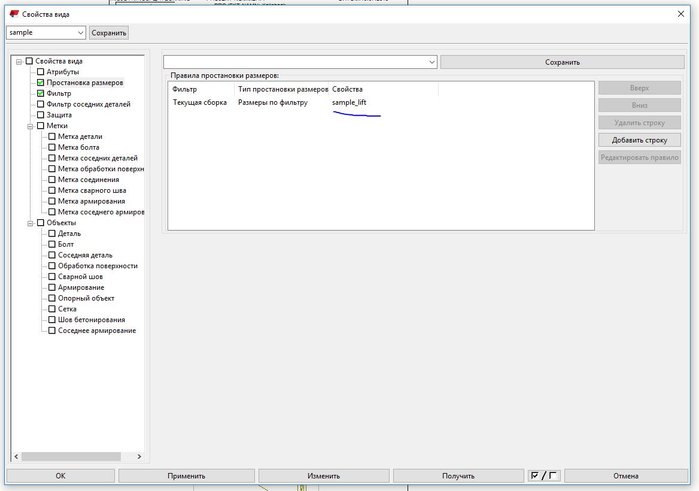This screenshot has width=699, height=491.
Task: Tick the Деталь checkbox
Action: [52, 233]
